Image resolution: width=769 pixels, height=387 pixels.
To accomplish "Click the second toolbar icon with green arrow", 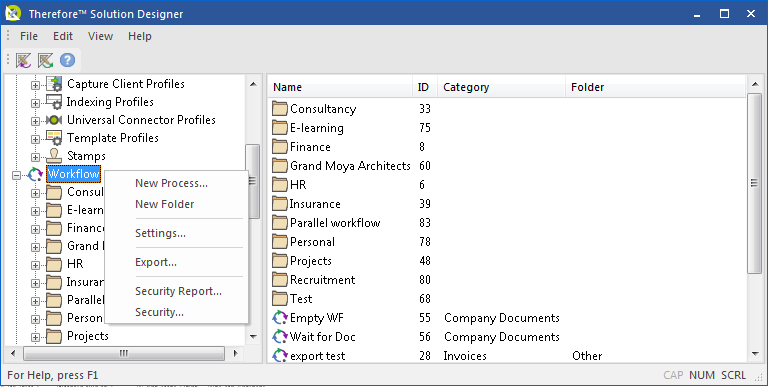I will coord(46,60).
